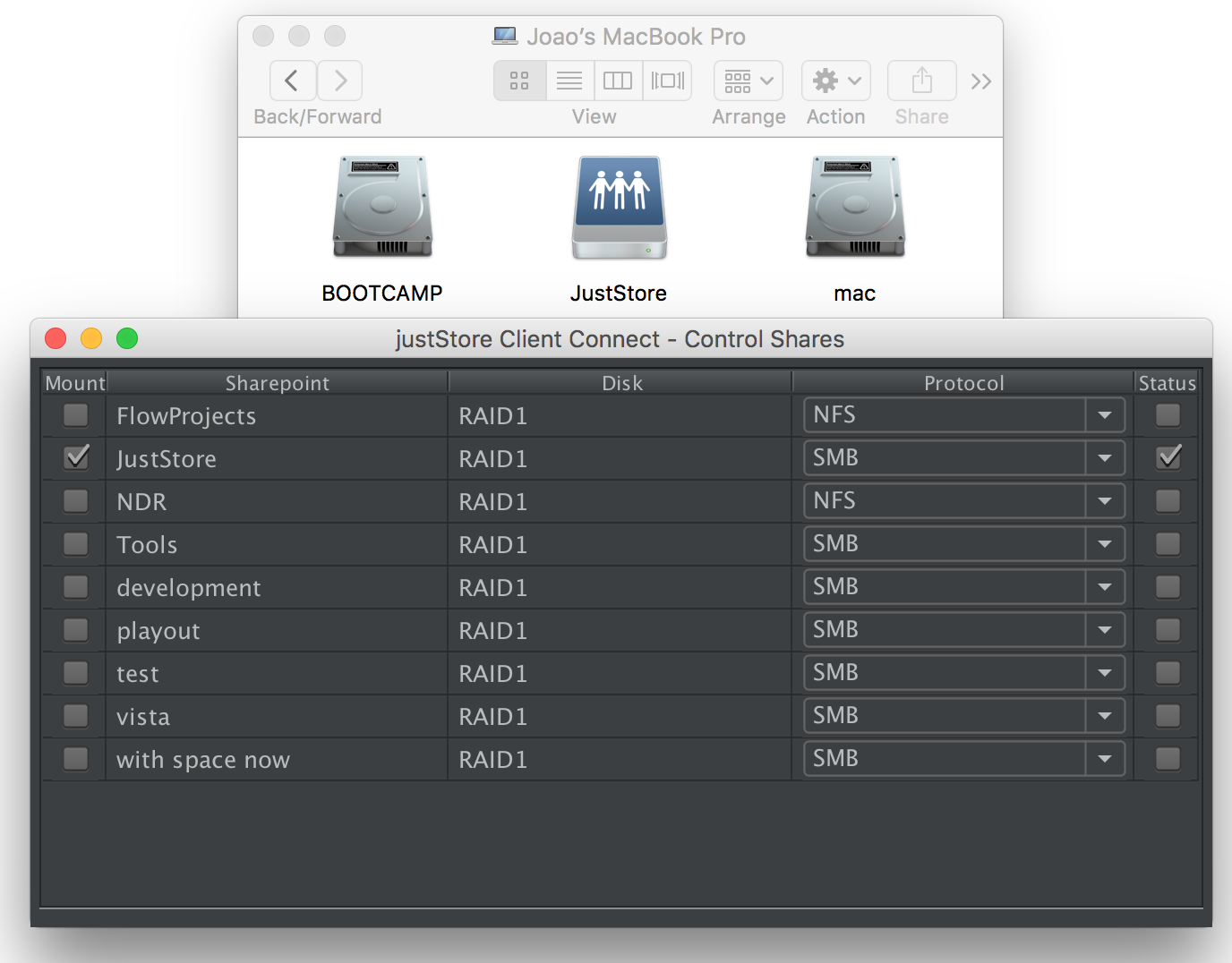Enable Mount checkbox for FlowProjects
This screenshot has width=1232, height=963.
pos(76,415)
